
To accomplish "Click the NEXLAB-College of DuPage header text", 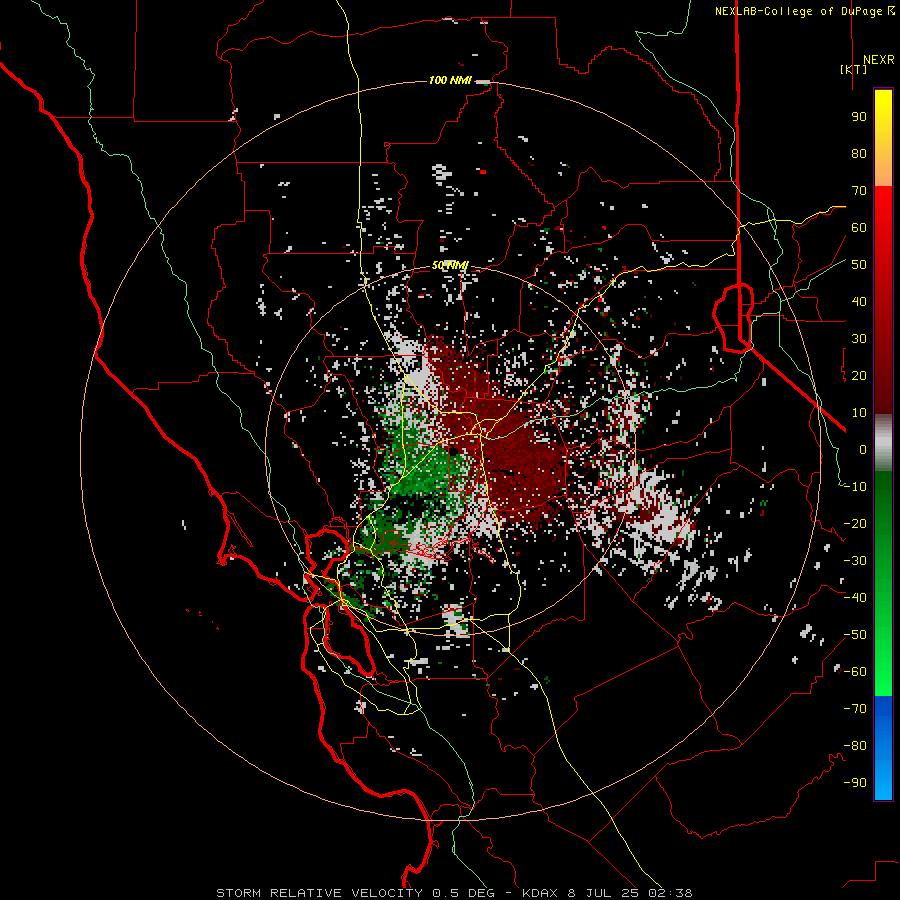I will (x=804, y=11).
